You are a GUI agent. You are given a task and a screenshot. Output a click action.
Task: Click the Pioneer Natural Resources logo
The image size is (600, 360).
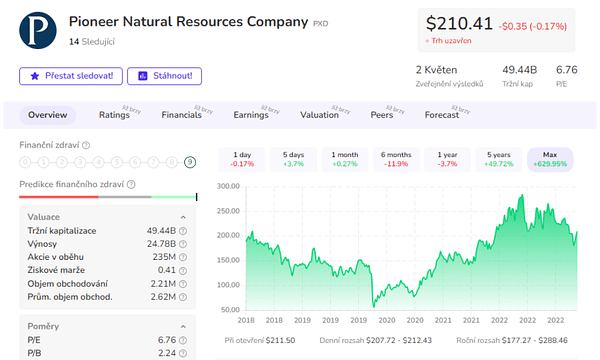pos(38,30)
